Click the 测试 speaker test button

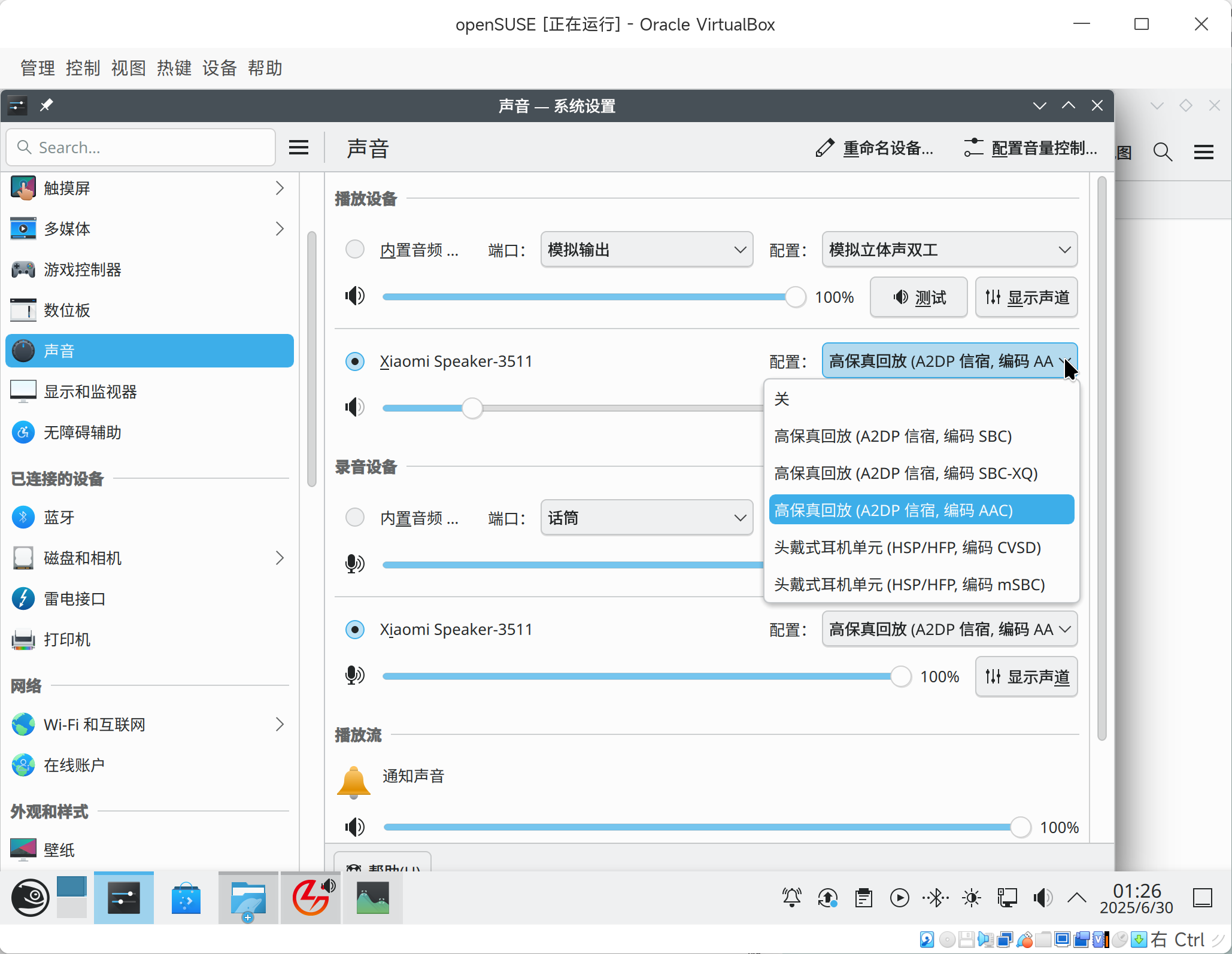(x=918, y=297)
